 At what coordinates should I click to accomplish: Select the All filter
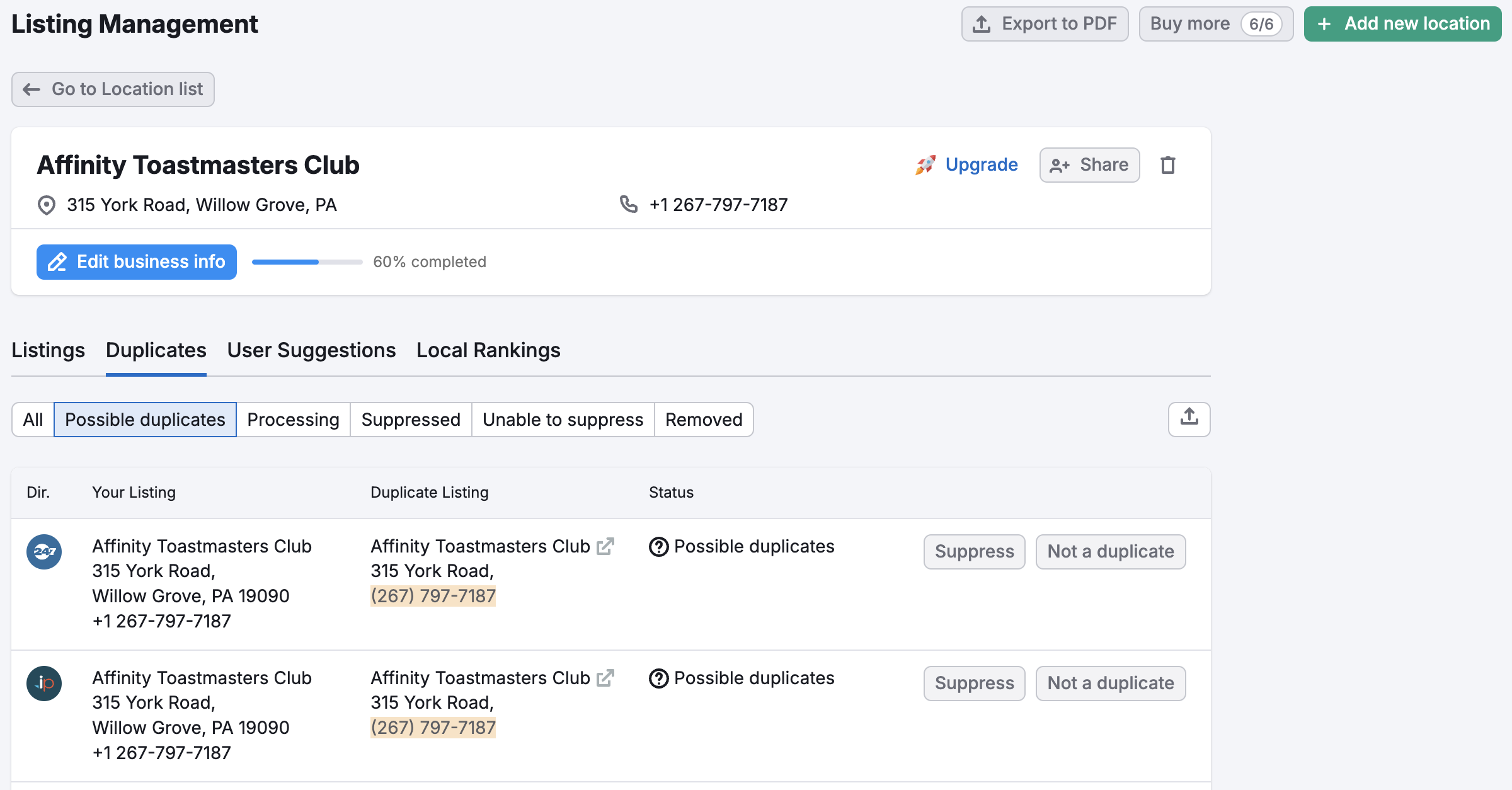[33, 420]
